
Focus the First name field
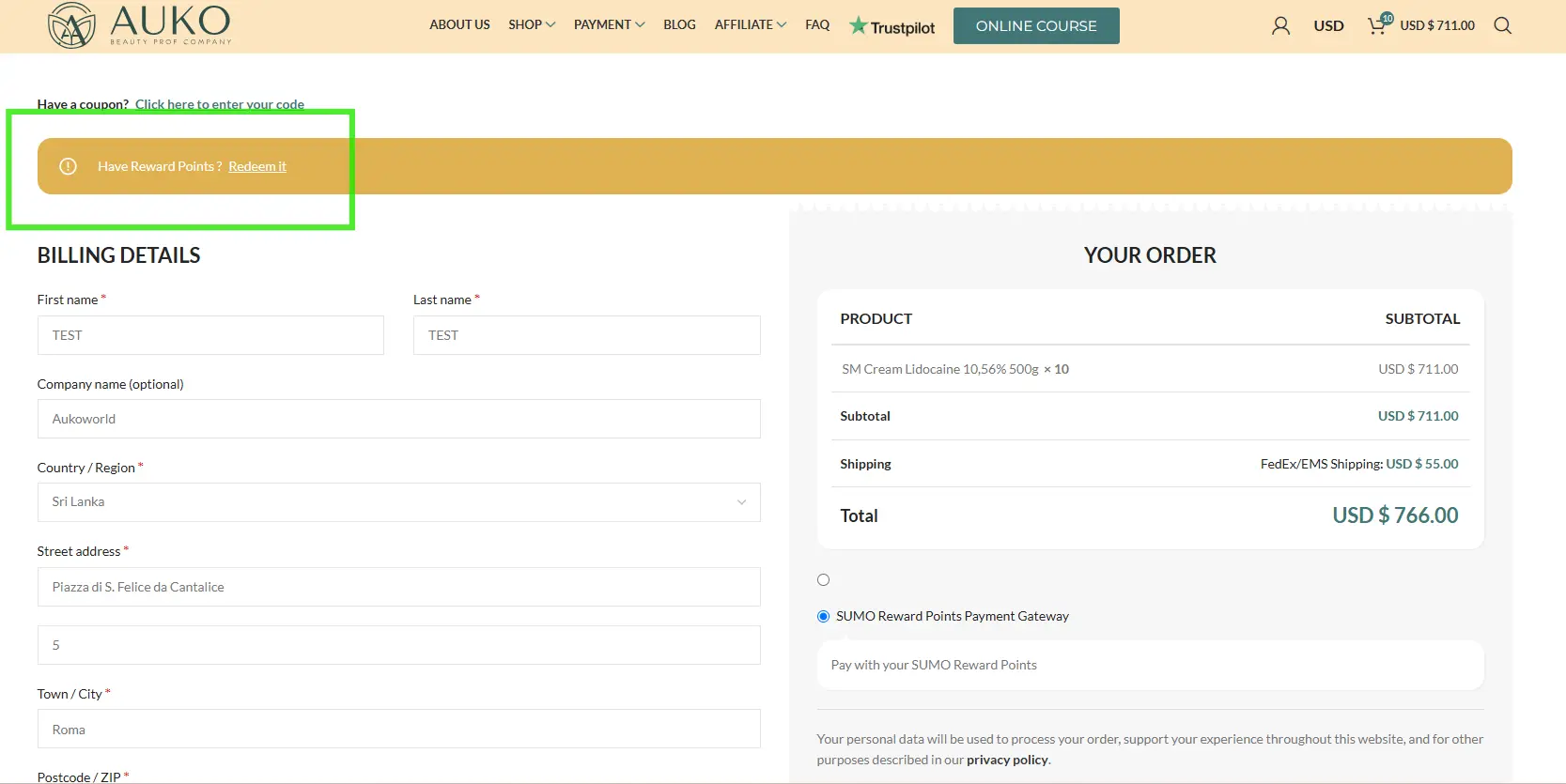[210, 335]
